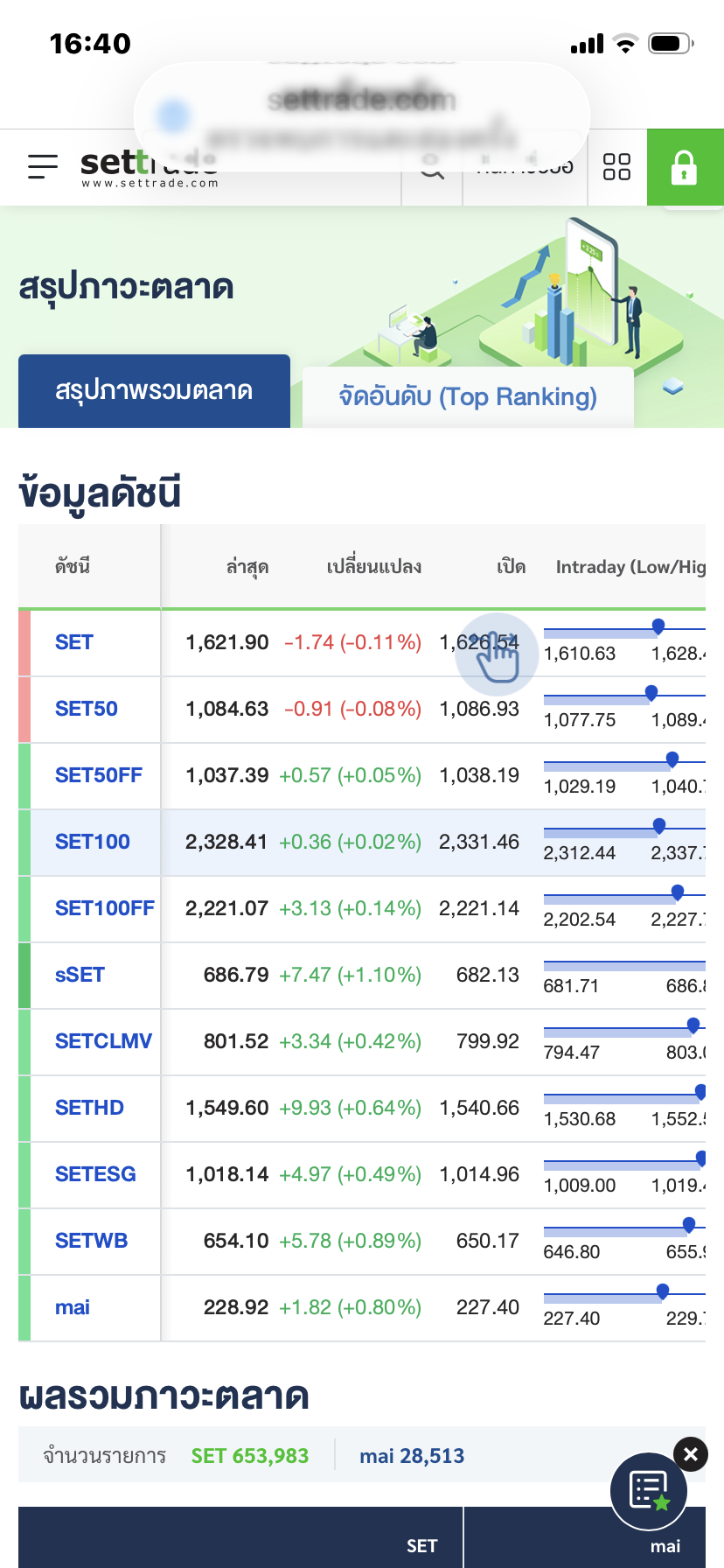724x1568 pixels.
Task: Tap the mai column header in summary table
Action: click(665, 1546)
